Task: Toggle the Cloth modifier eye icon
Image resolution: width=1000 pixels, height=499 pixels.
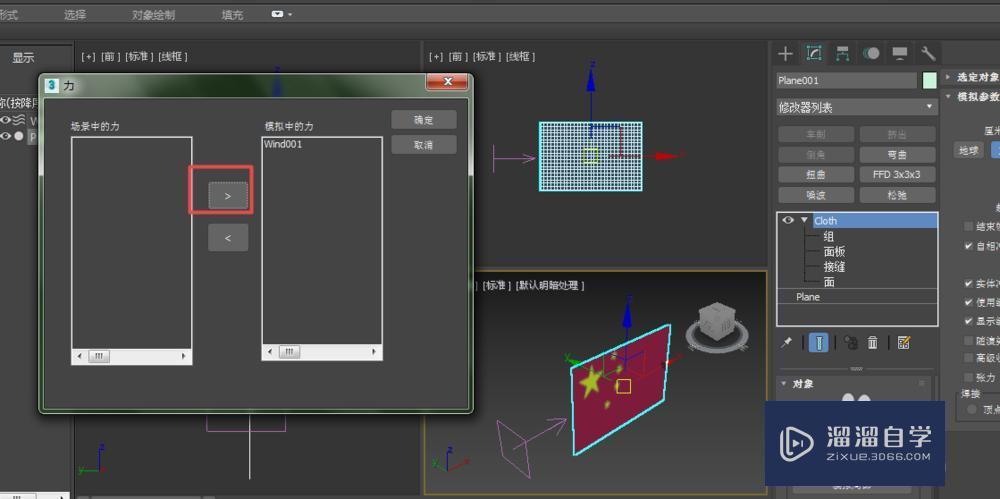Action: 788,220
